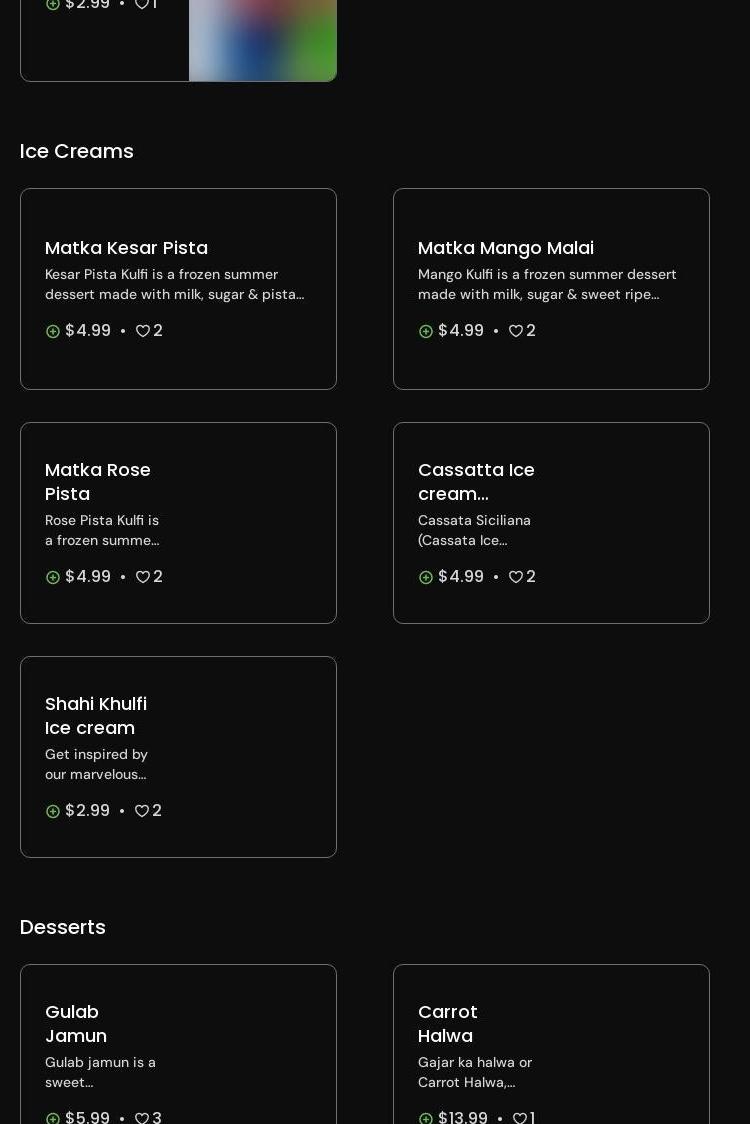The image size is (750, 1124).
Task: Add Matka Kesar Pista to cart
Action: click(53, 331)
